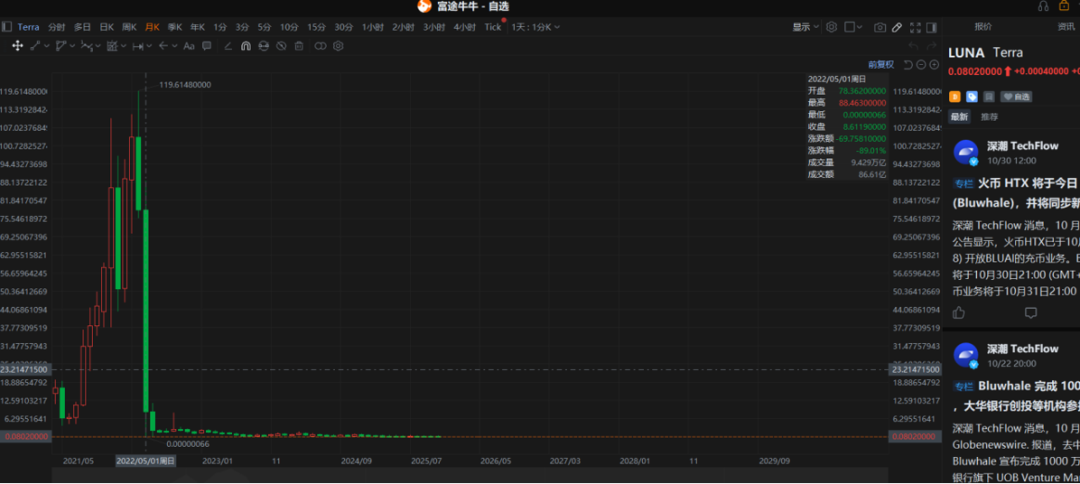This screenshot has height=484, width=1080.
Task: Select the parallel channel drawing tool
Action: [61, 46]
